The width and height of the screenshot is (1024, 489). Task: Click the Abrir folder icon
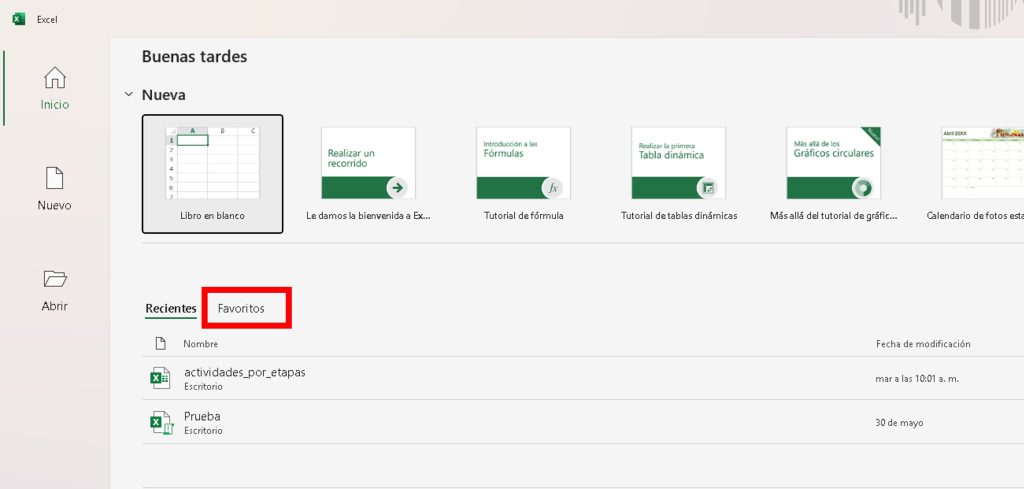[55, 279]
